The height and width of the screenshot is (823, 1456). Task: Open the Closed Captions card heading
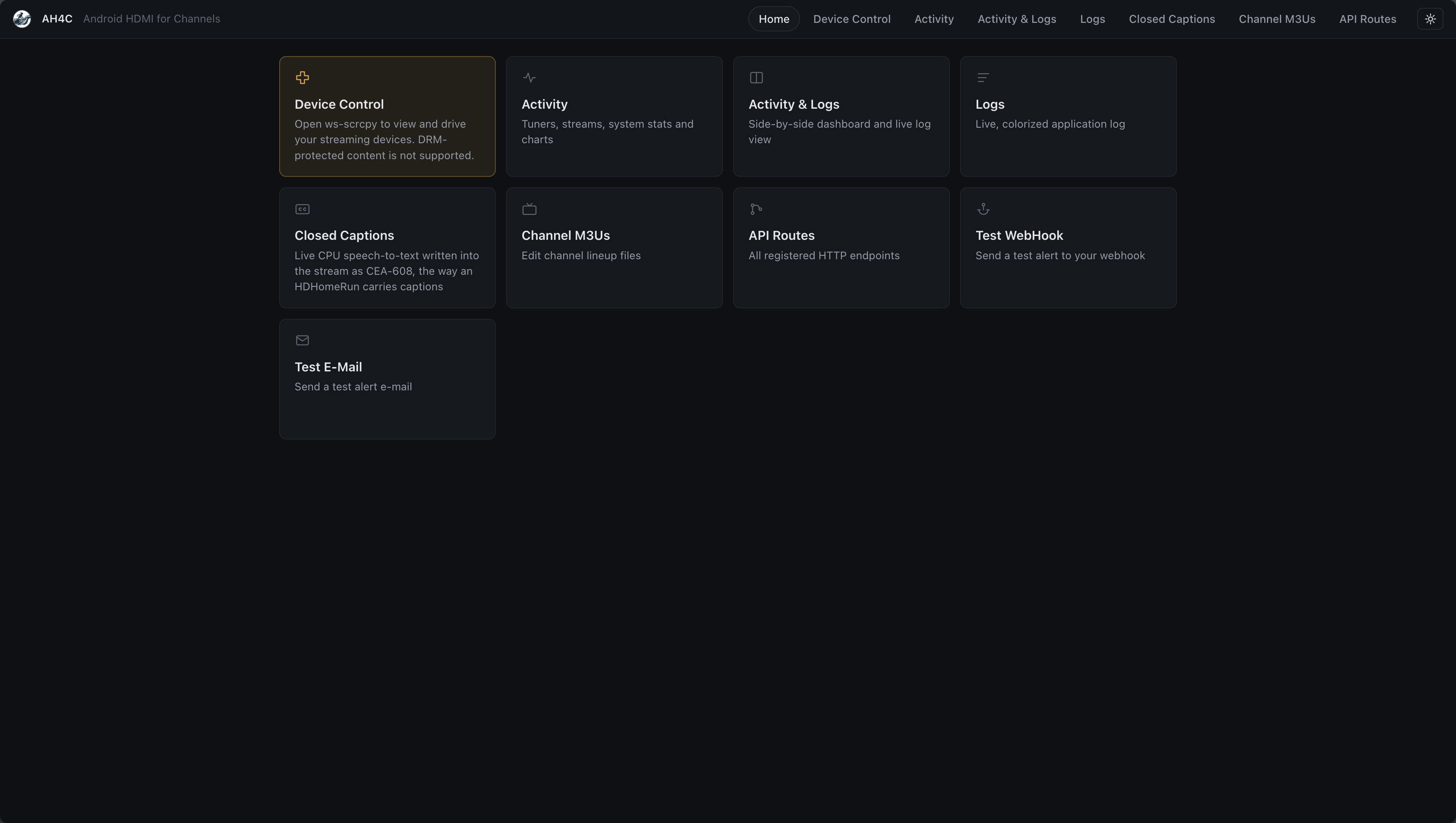(344, 235)
